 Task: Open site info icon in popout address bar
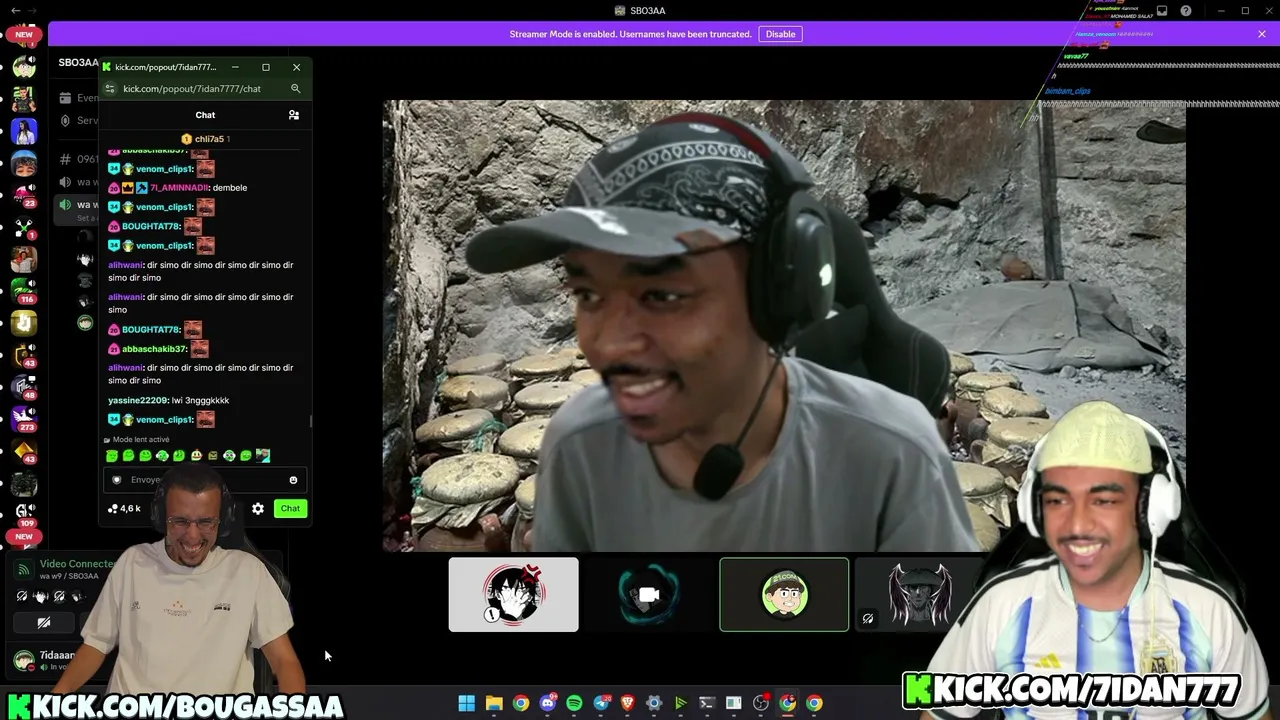coord(110,89)
